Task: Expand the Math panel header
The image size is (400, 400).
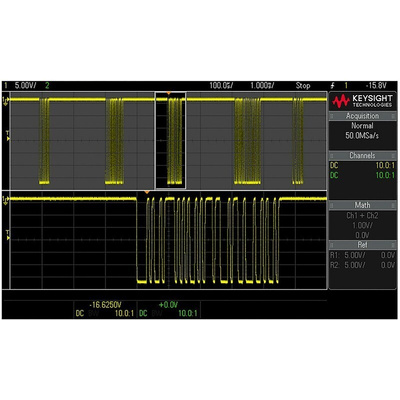Action: coord(362,205)
